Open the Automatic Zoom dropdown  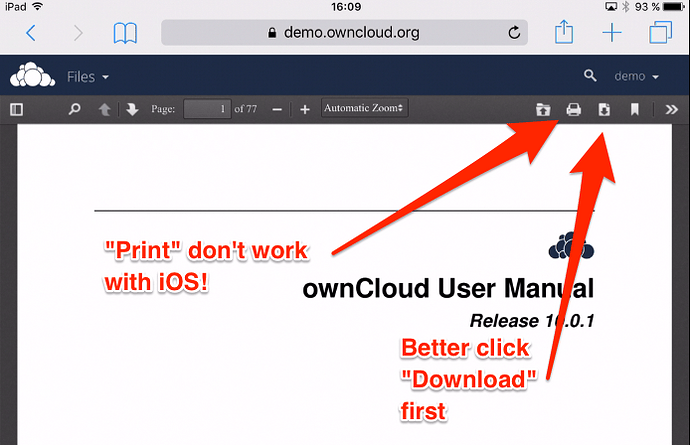coord(364,108)
